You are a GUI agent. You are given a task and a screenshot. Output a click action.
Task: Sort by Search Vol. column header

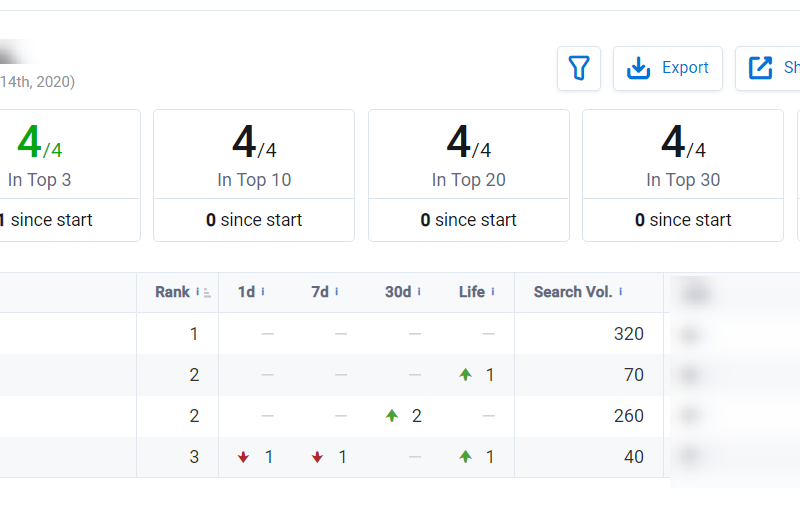coord(572,292)
